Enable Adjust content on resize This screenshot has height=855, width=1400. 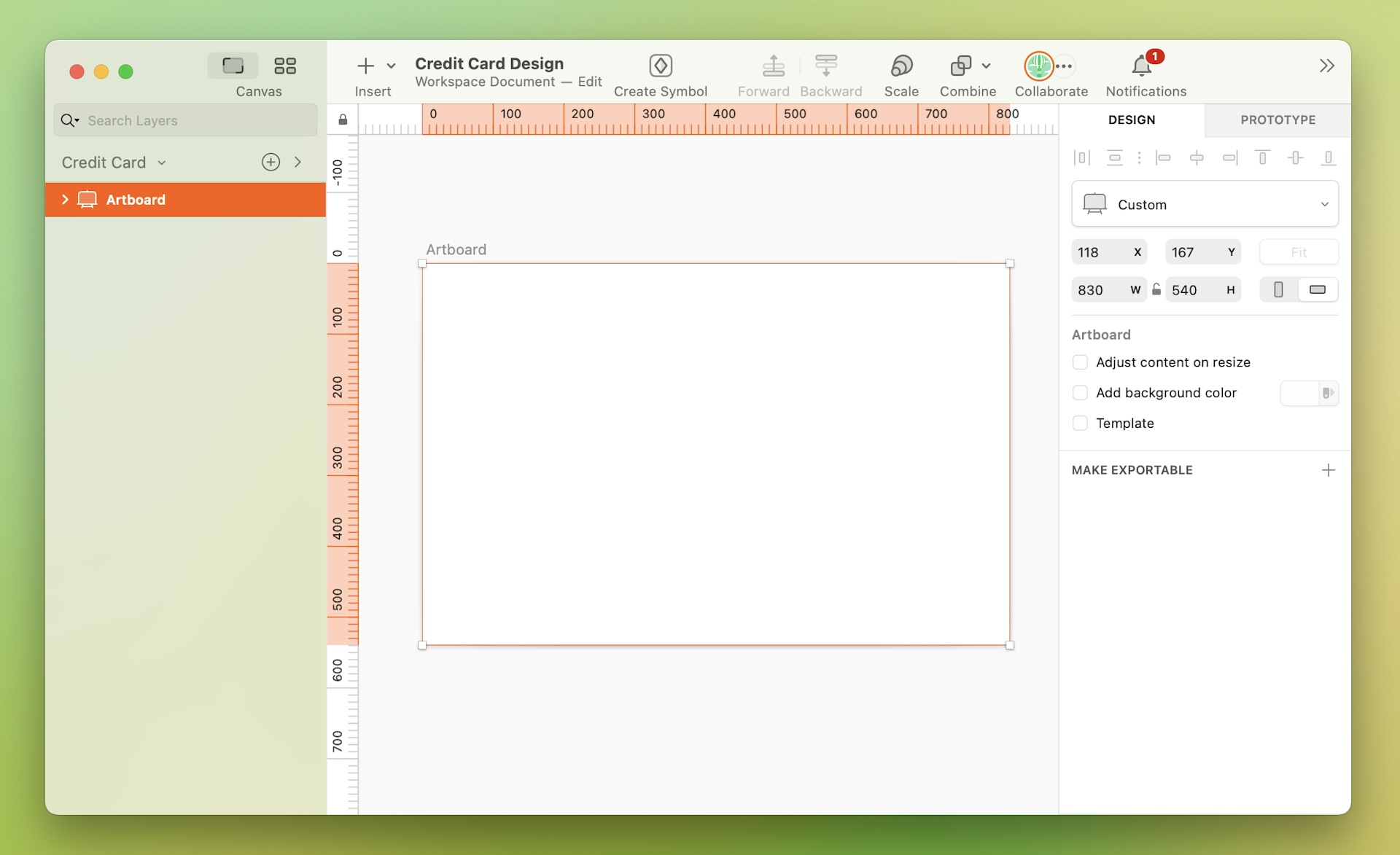(x=1080, y=362)
